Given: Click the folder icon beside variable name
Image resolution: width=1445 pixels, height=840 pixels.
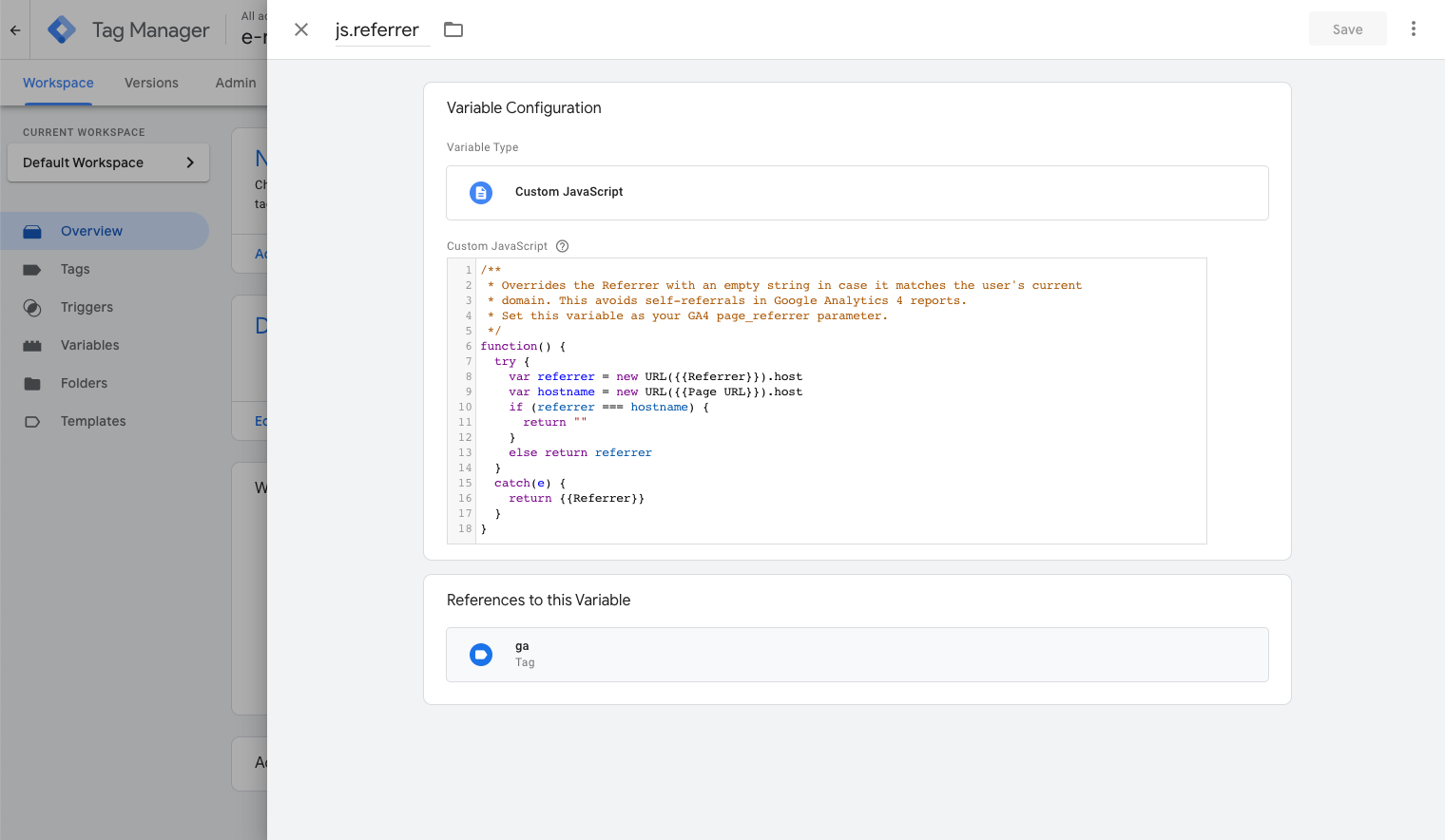Looking at the screenshot, I should (x=453, y=29).
